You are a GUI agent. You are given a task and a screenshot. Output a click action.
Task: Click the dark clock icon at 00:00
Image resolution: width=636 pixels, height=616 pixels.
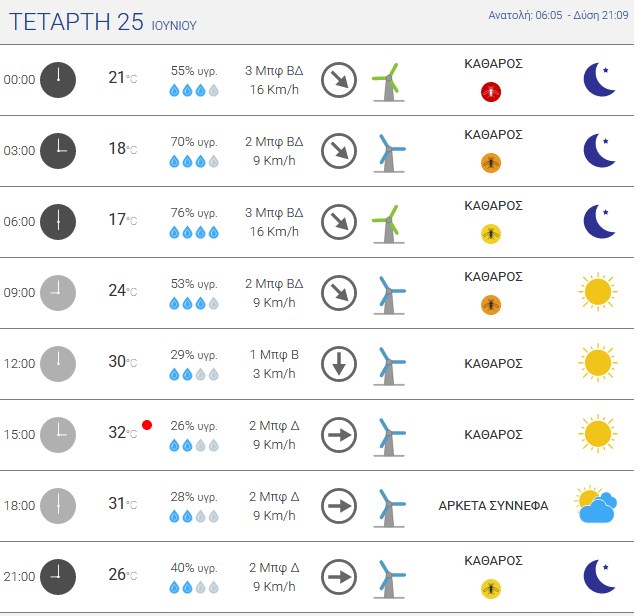click(x=58, y=80)
